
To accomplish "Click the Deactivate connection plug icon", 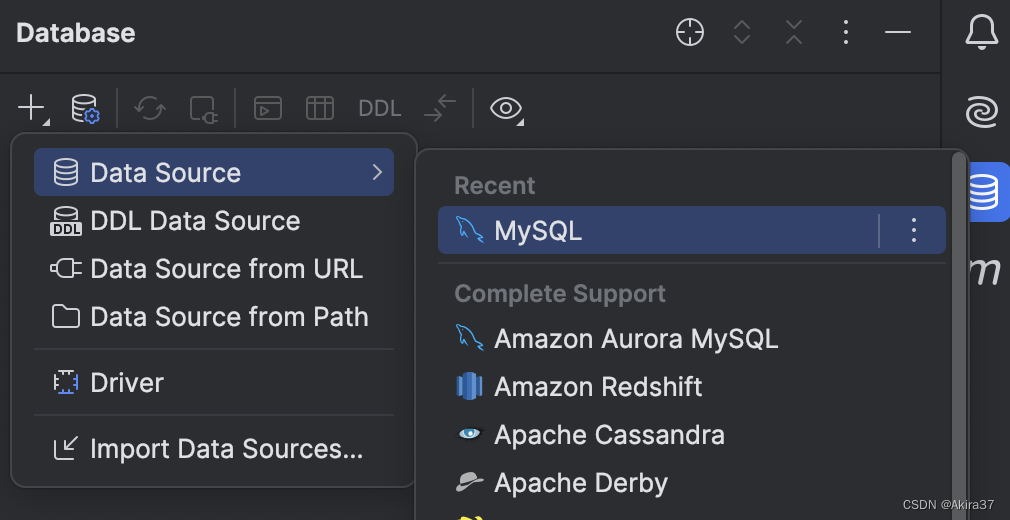I will click(x=204, y=108).
